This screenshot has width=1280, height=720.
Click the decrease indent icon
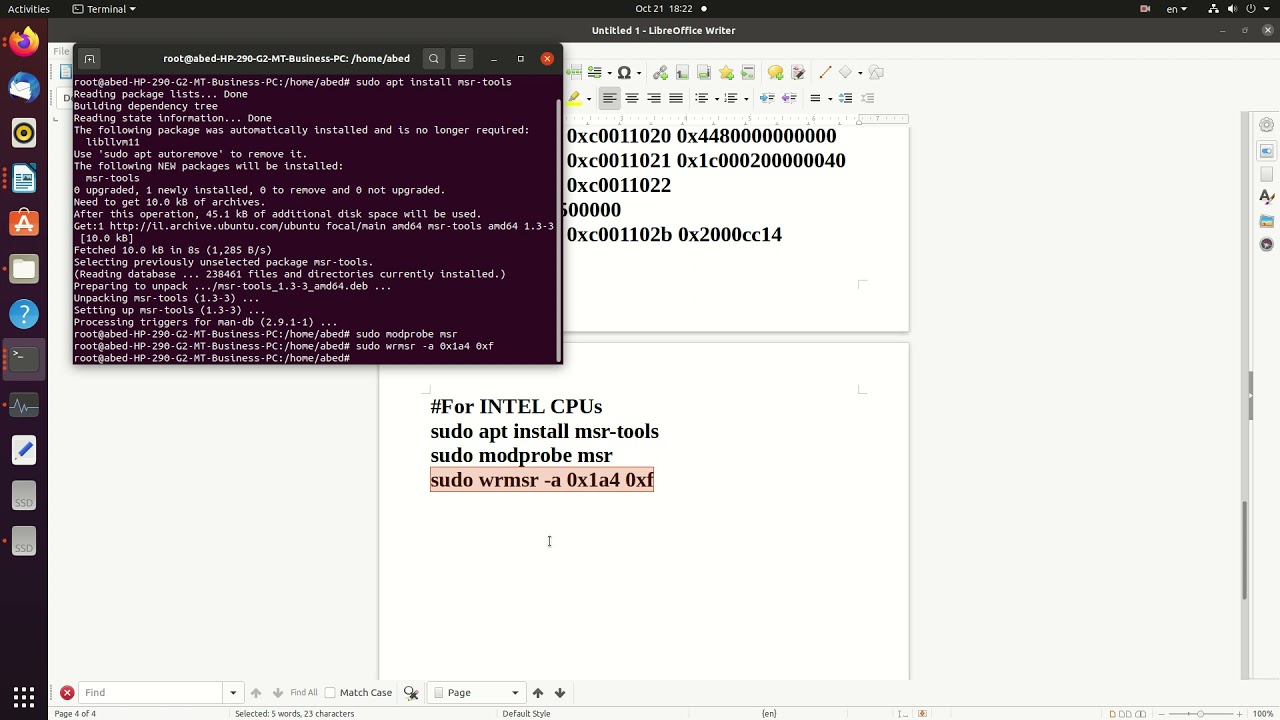(789, 98)
